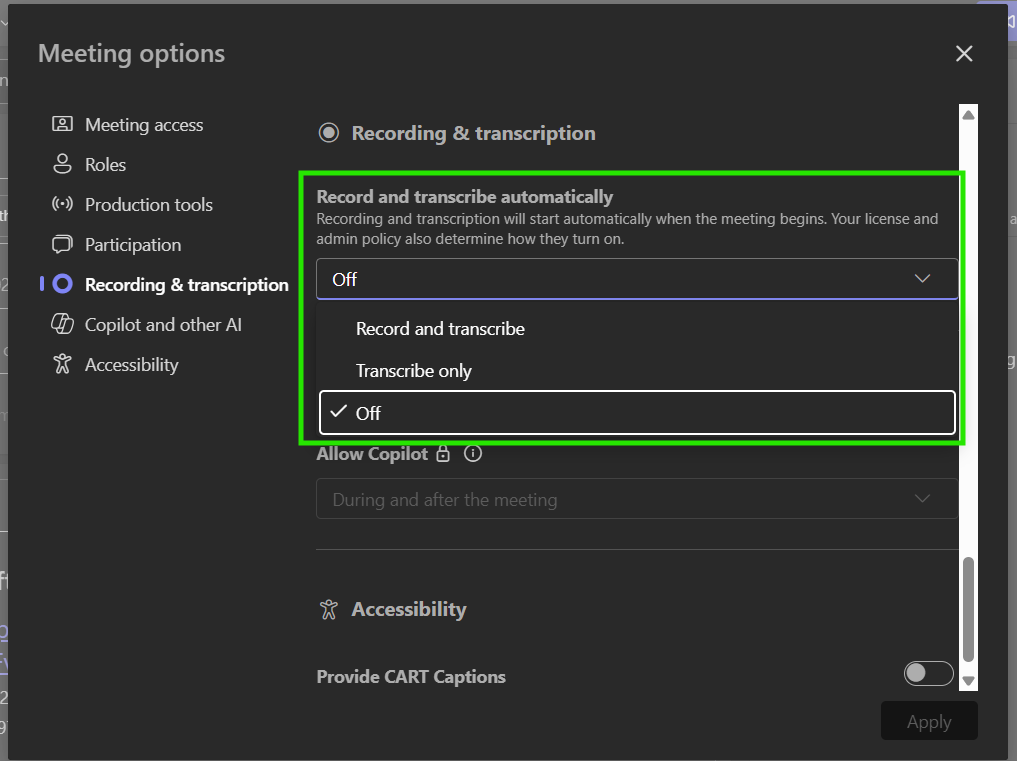
Task: Click the scrollbar down arrow
Action: [968, 681]
